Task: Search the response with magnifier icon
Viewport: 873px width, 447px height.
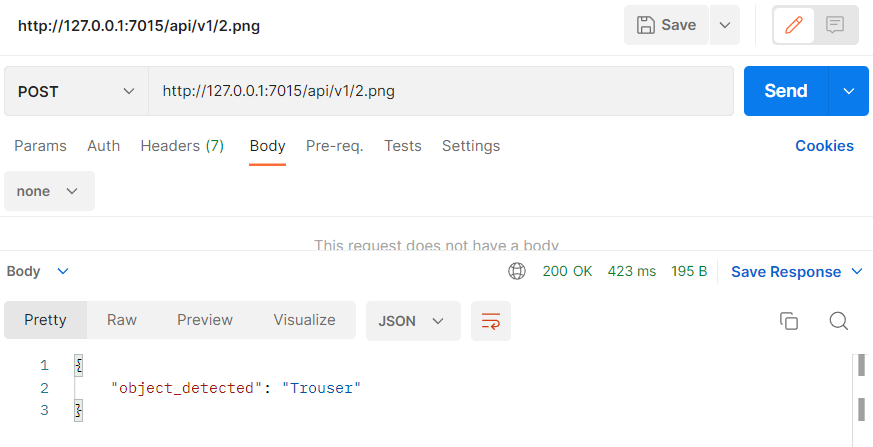Action: click(x=839, y=321)
